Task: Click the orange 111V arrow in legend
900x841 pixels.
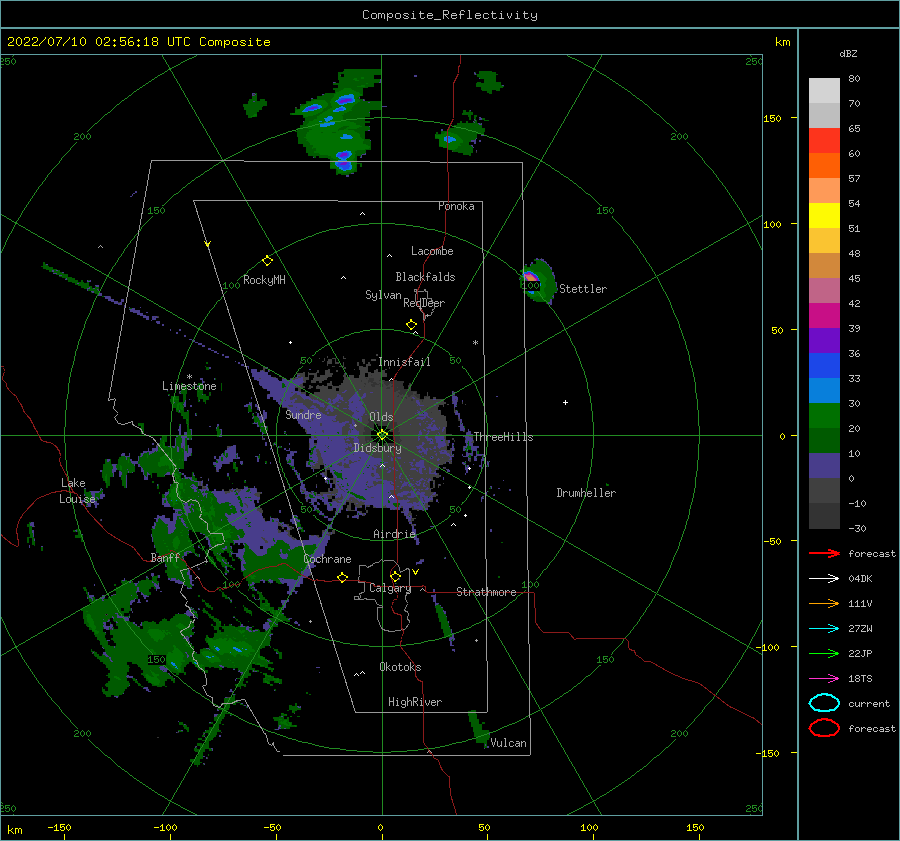Action: coord(824,603)
